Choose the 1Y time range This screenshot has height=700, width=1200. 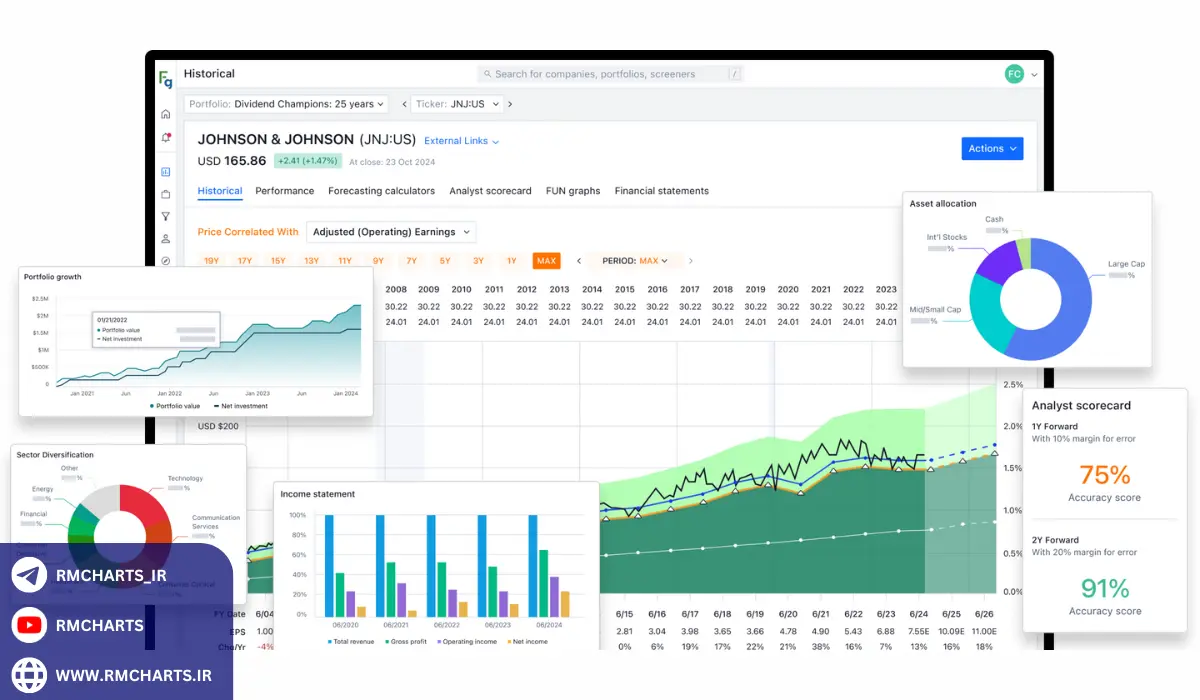coord(511,261)
